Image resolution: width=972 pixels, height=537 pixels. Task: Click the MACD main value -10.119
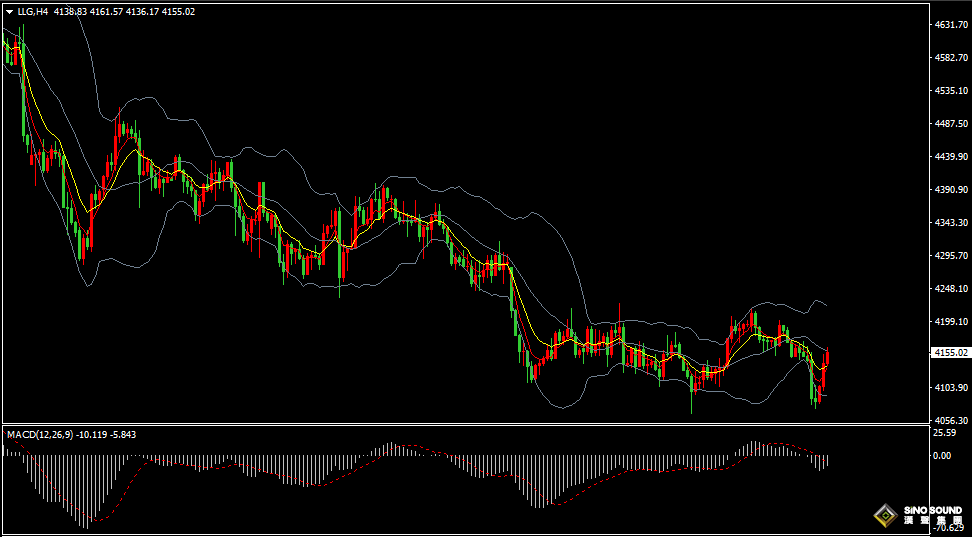click(91, 435)
